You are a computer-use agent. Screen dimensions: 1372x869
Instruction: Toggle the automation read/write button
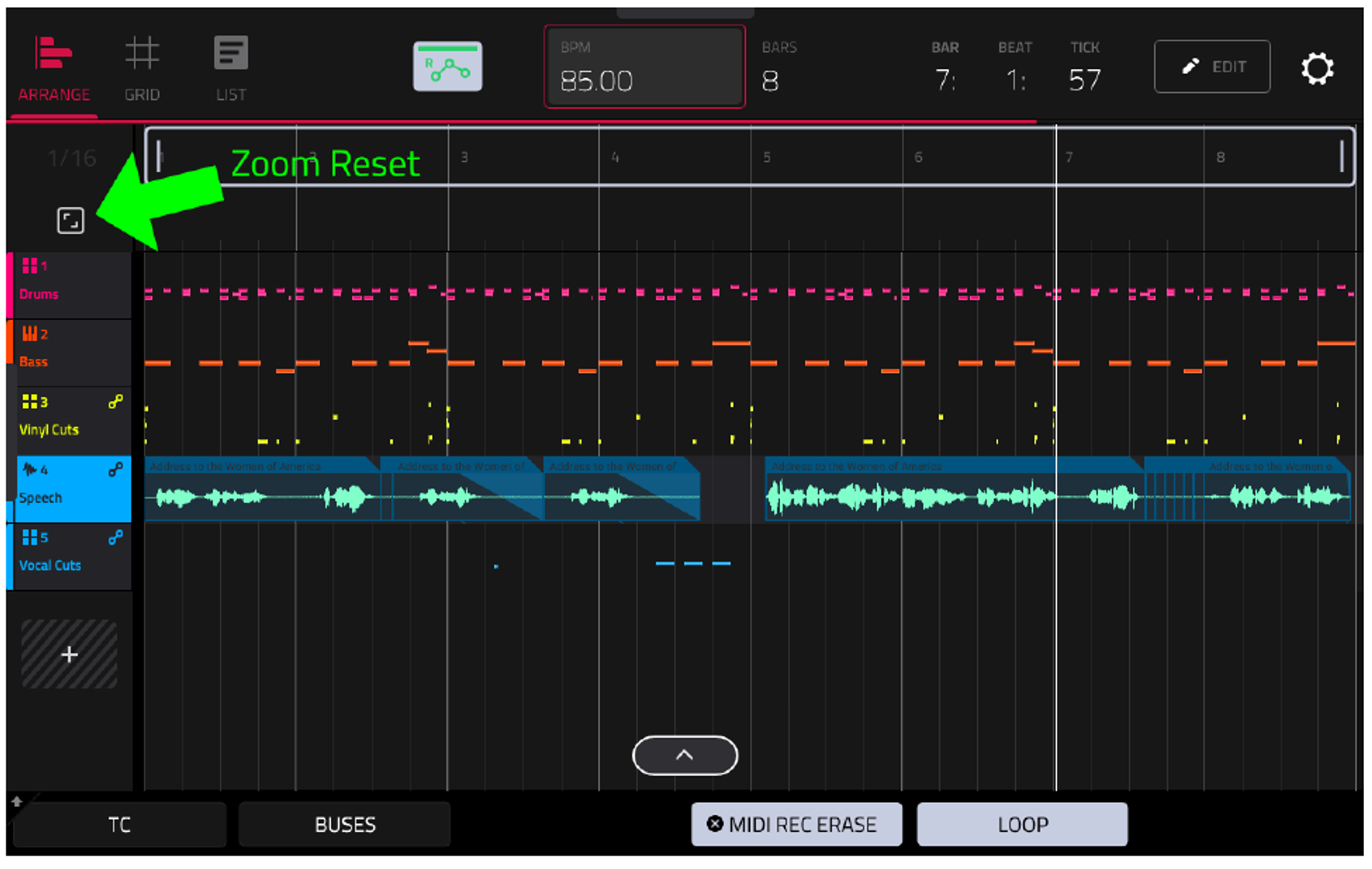[447, 67]
